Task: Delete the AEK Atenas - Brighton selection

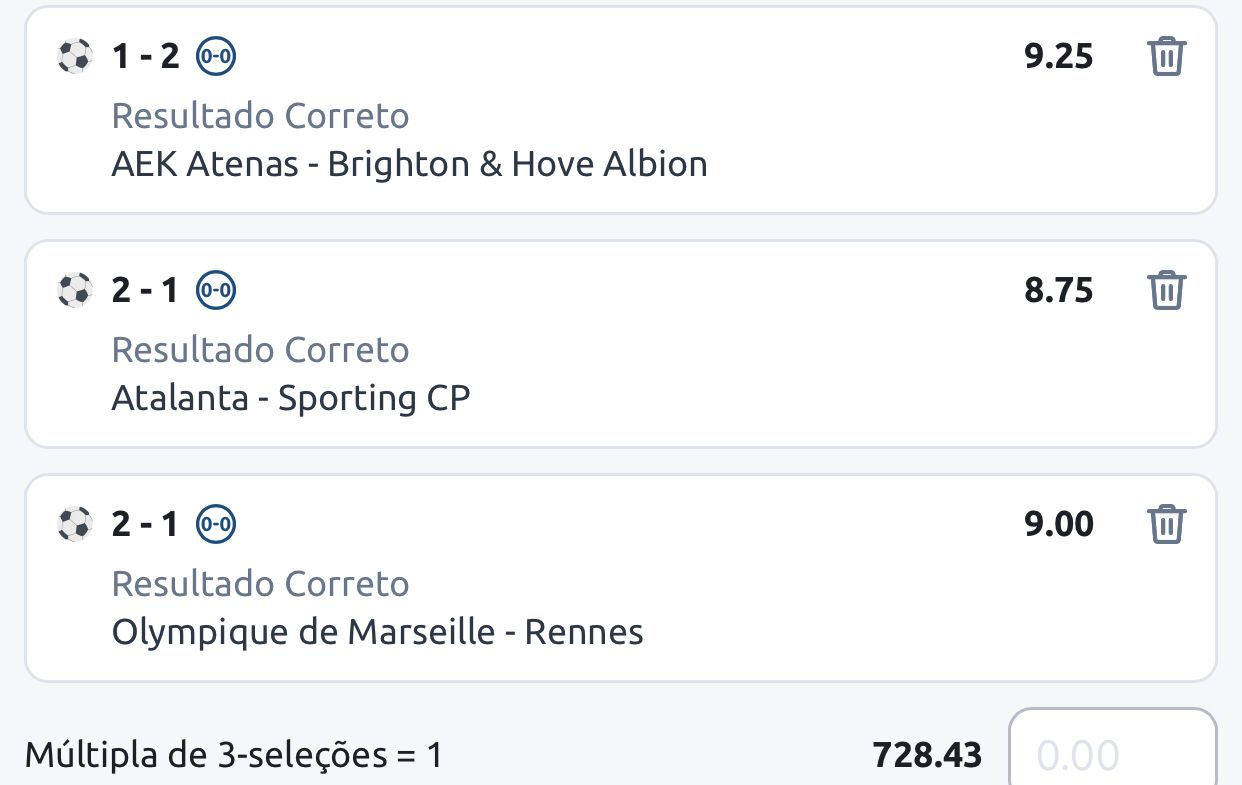Action: pos(1166,56)
